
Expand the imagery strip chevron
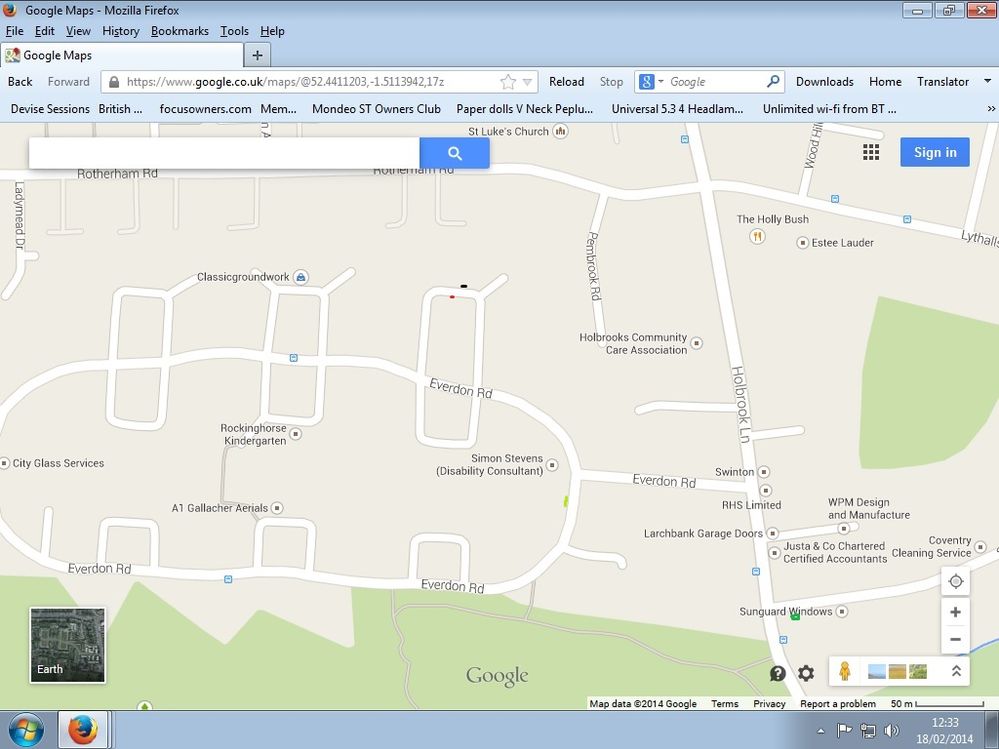click(956, 671)
